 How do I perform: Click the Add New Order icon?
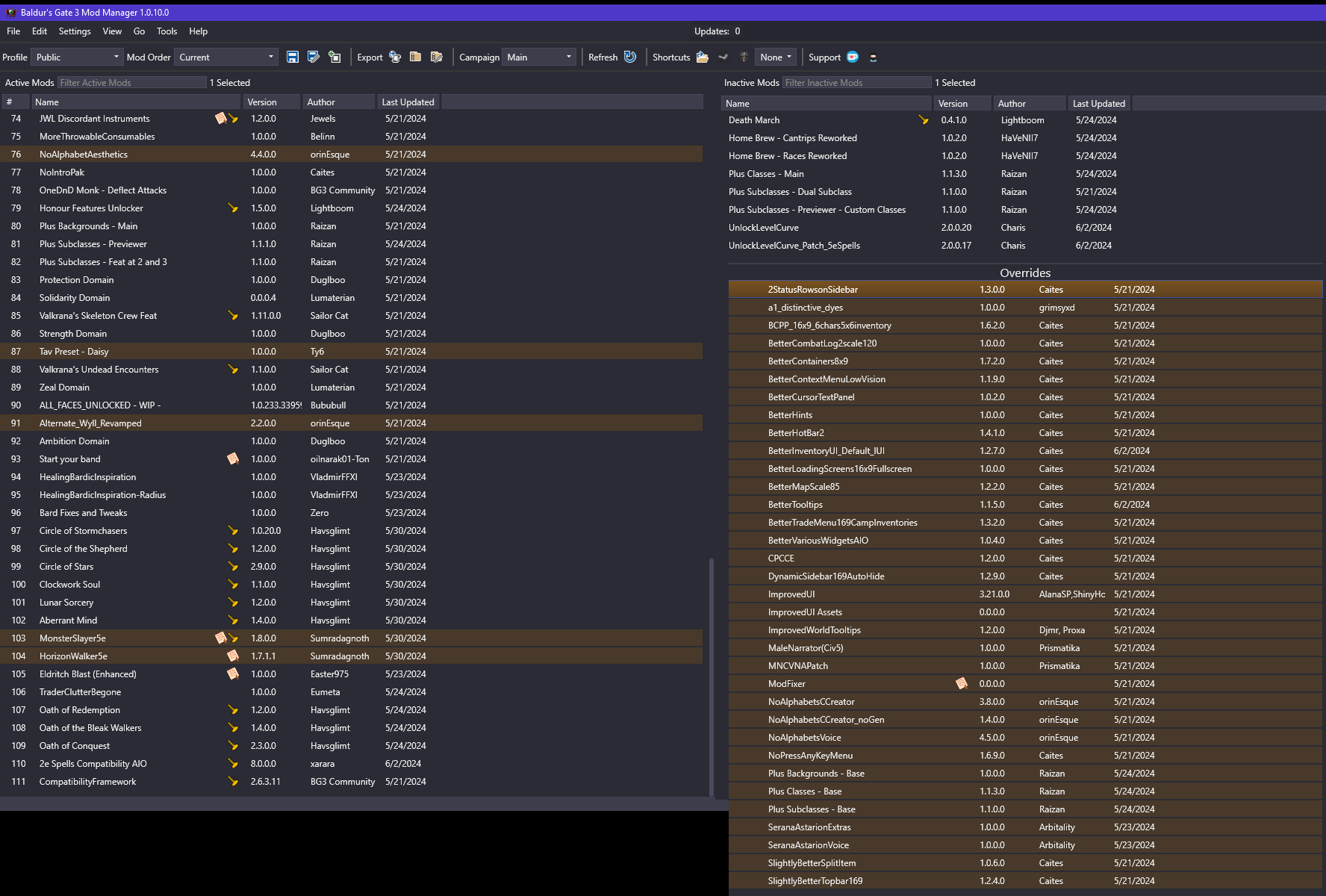(334, 57)
